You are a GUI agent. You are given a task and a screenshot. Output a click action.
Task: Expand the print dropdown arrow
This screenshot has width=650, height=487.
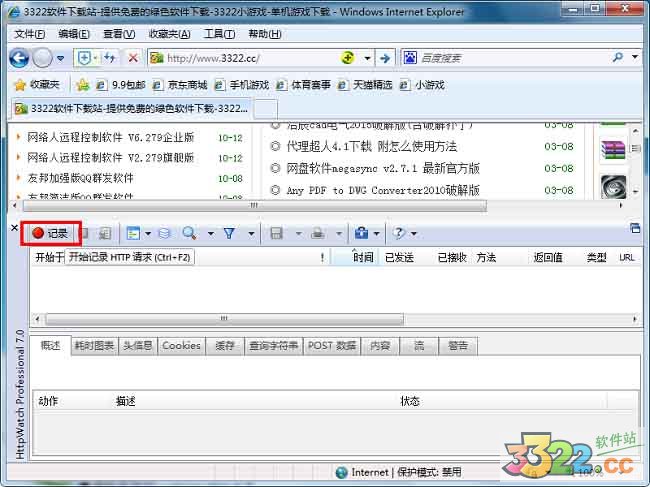[x=339, y=234]
